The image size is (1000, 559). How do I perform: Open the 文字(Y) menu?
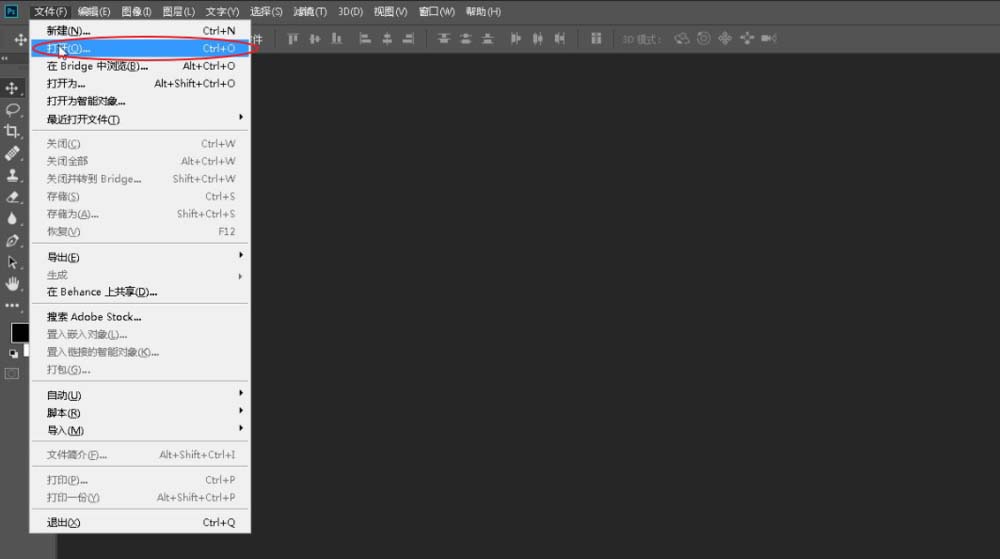tap(222, 11)
